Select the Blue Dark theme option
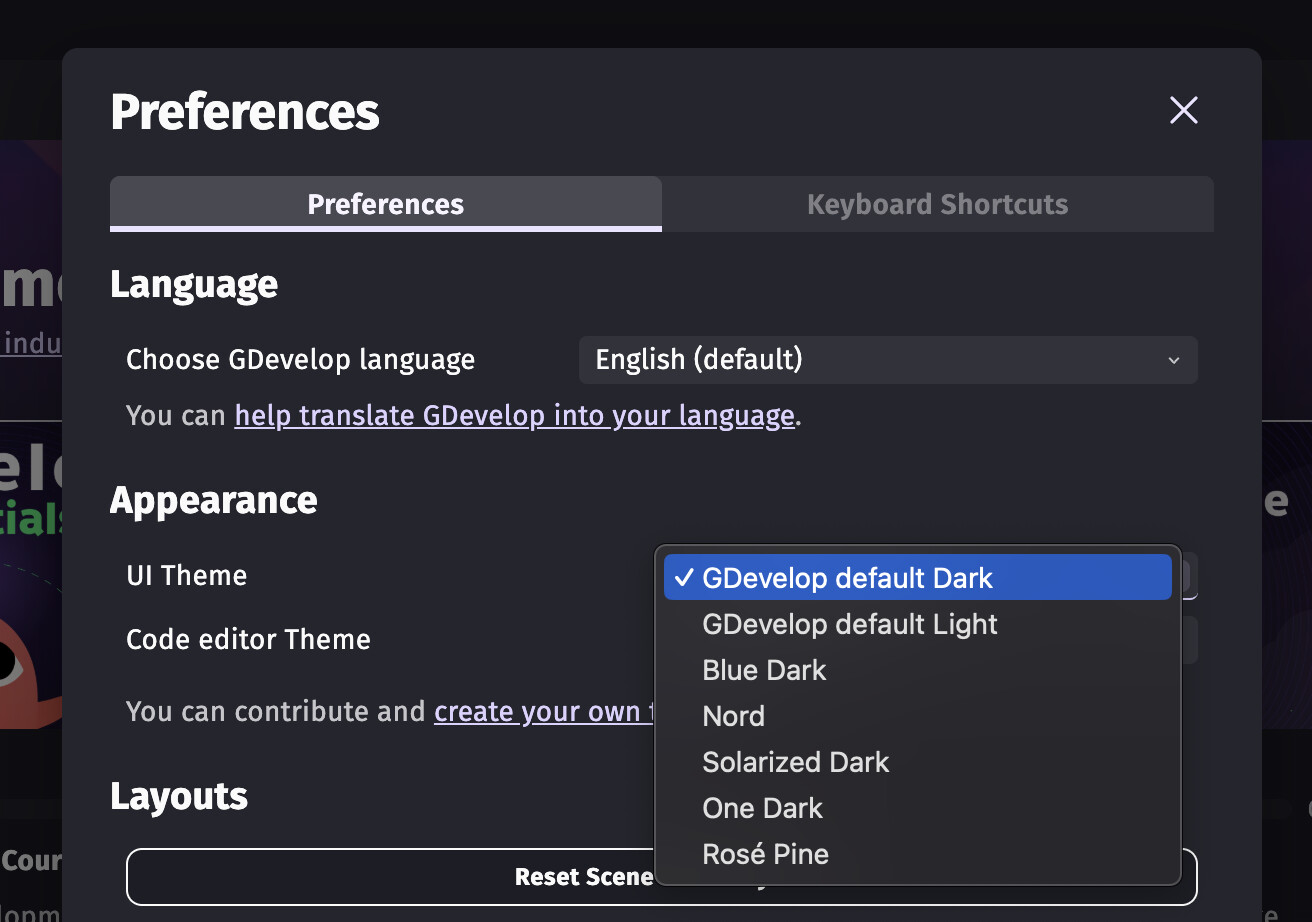 point(764,670)
